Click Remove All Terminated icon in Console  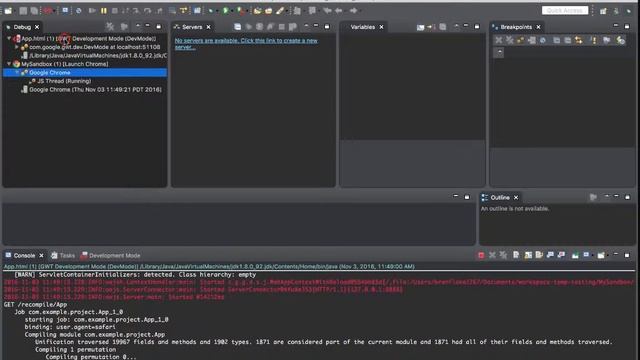pos(503,255)
